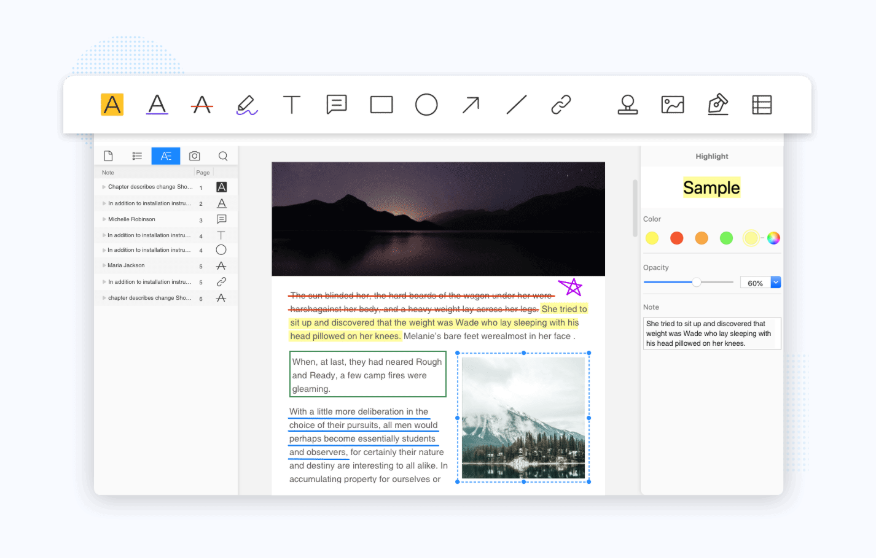
Task: Click comment icon in Michelle Robinson row
Action: click(221, 219)
